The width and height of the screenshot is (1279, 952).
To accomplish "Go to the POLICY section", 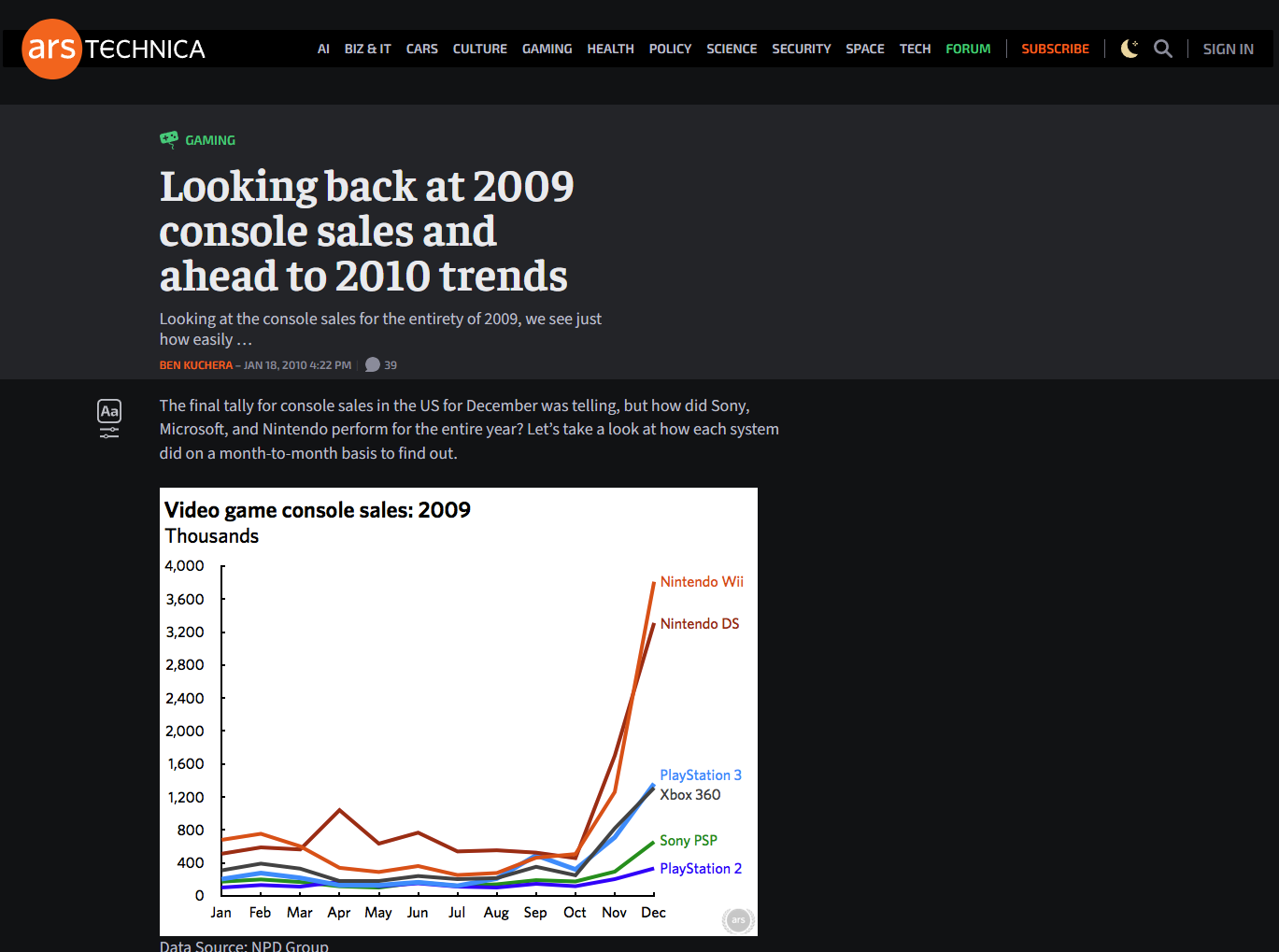I will tap(671, 49).
